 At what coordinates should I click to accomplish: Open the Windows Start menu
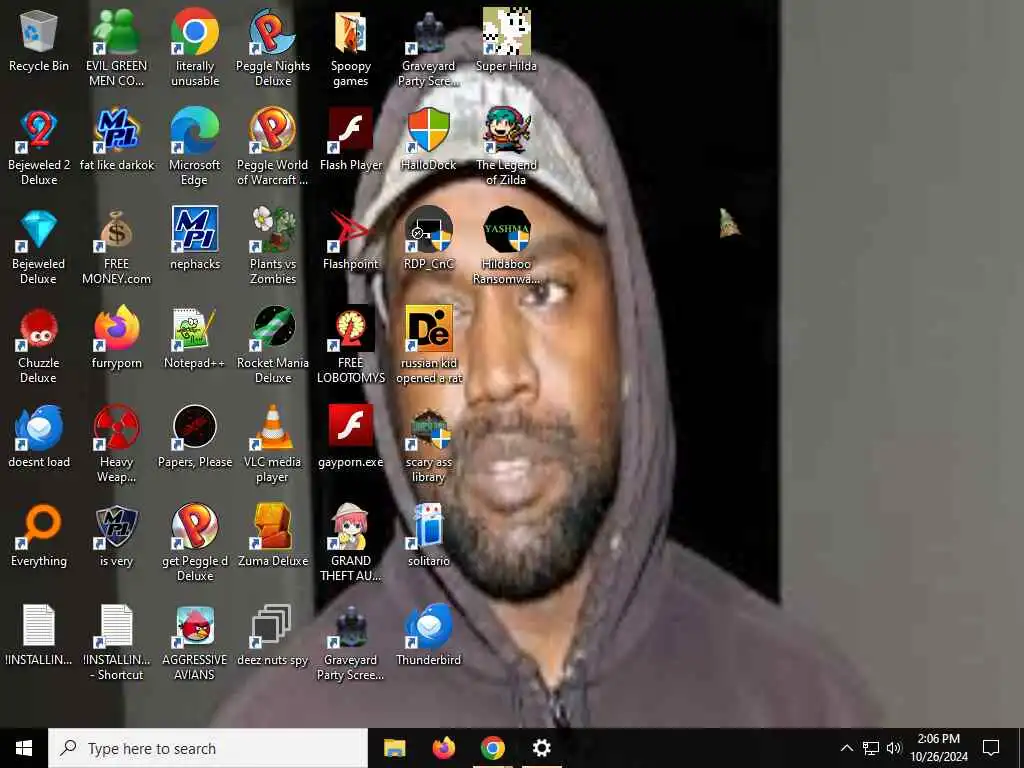tap(24, 748)
